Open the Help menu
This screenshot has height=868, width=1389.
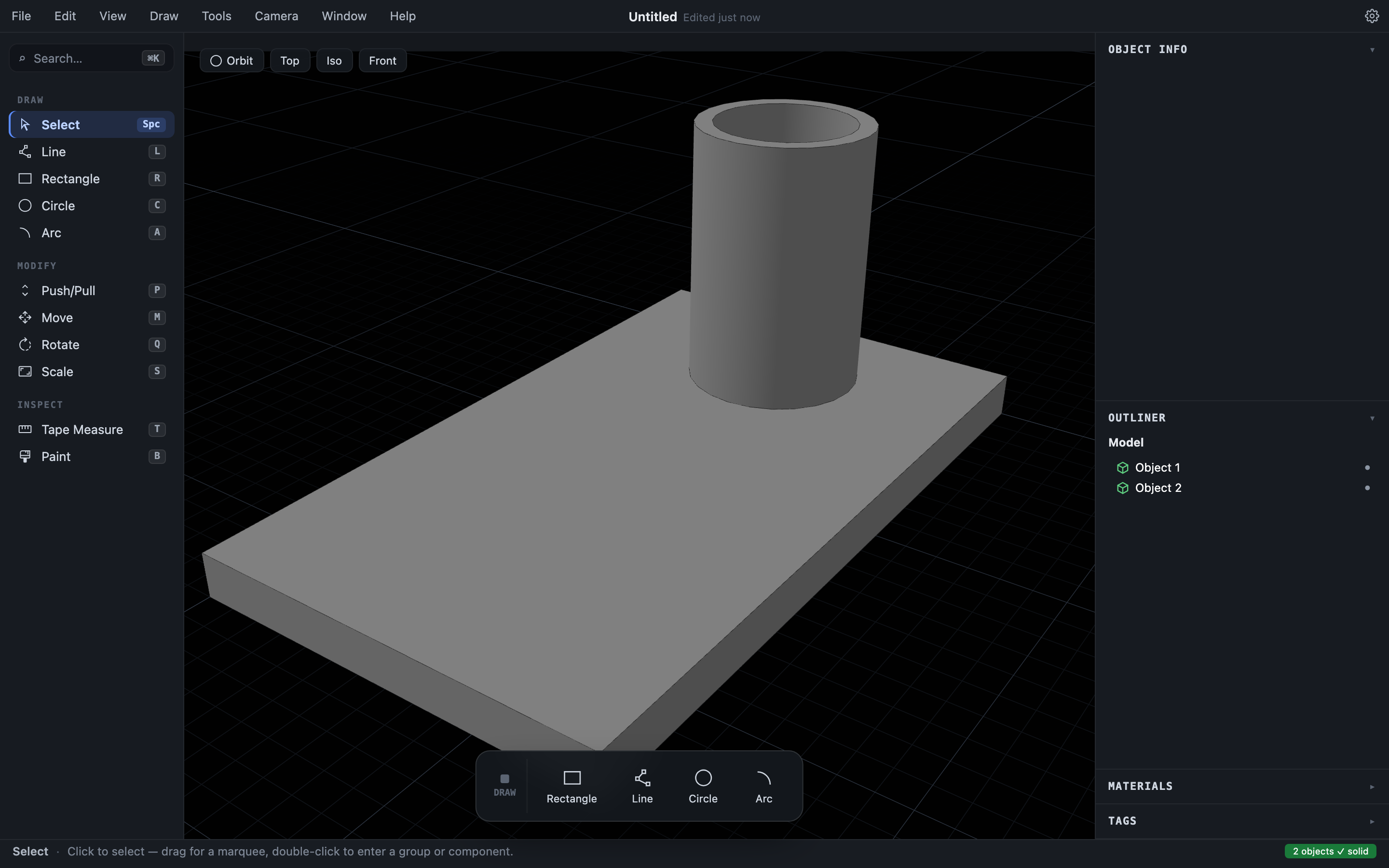click(403, 16)
